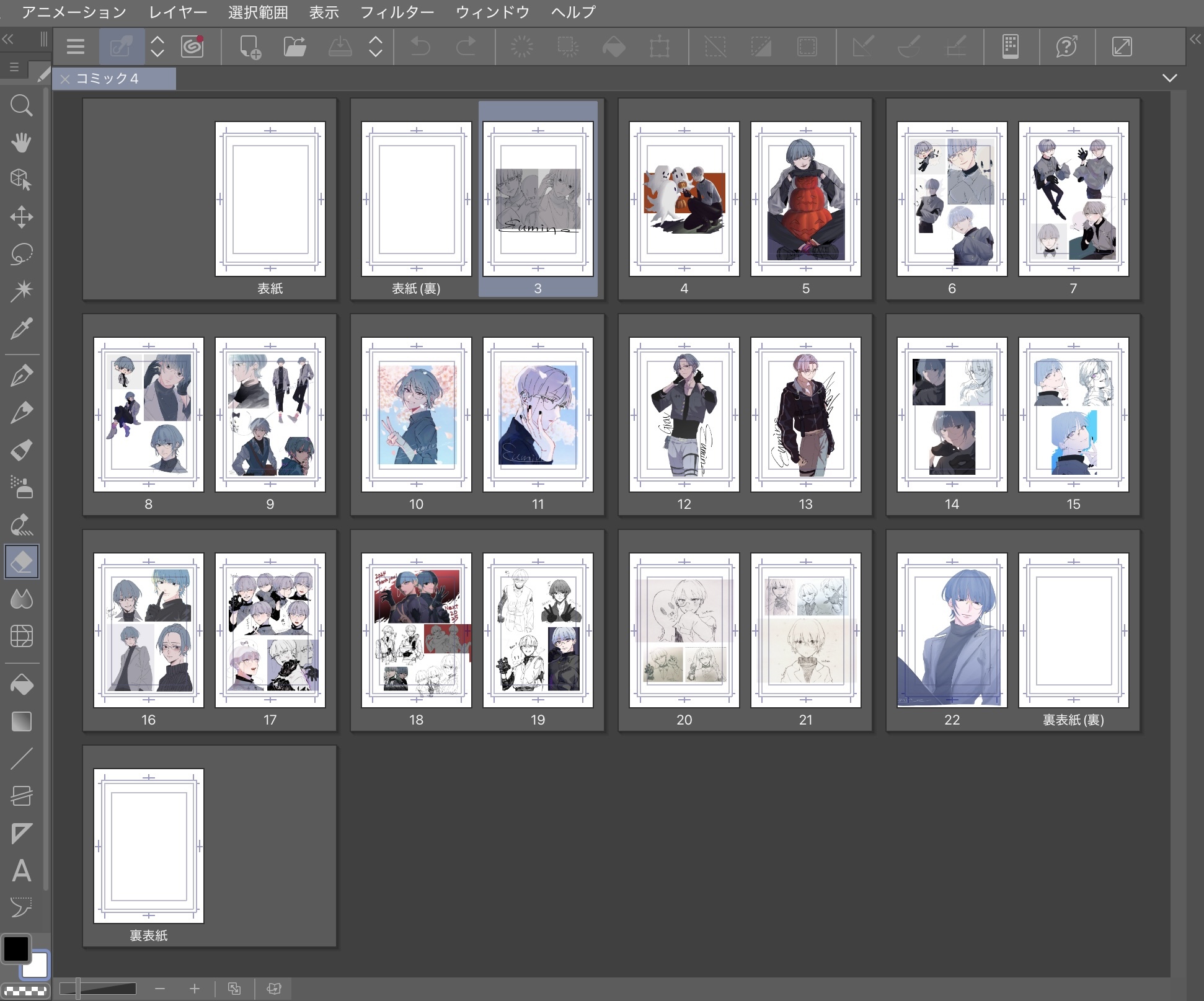Select the Magnifier zoom tool
The width and height of the screenshot is (1204, 1001).
pos(21,106)
